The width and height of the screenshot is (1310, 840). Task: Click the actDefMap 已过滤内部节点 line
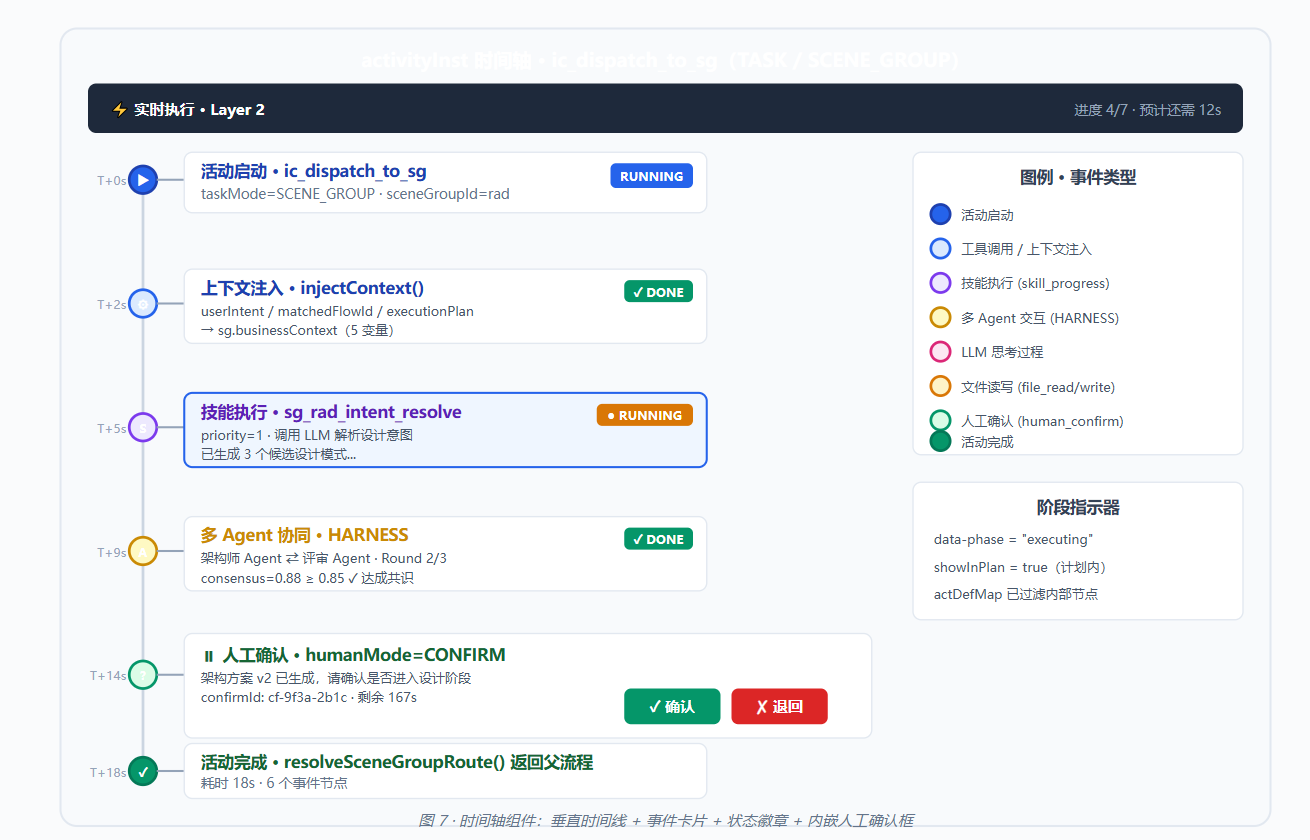1016,594
